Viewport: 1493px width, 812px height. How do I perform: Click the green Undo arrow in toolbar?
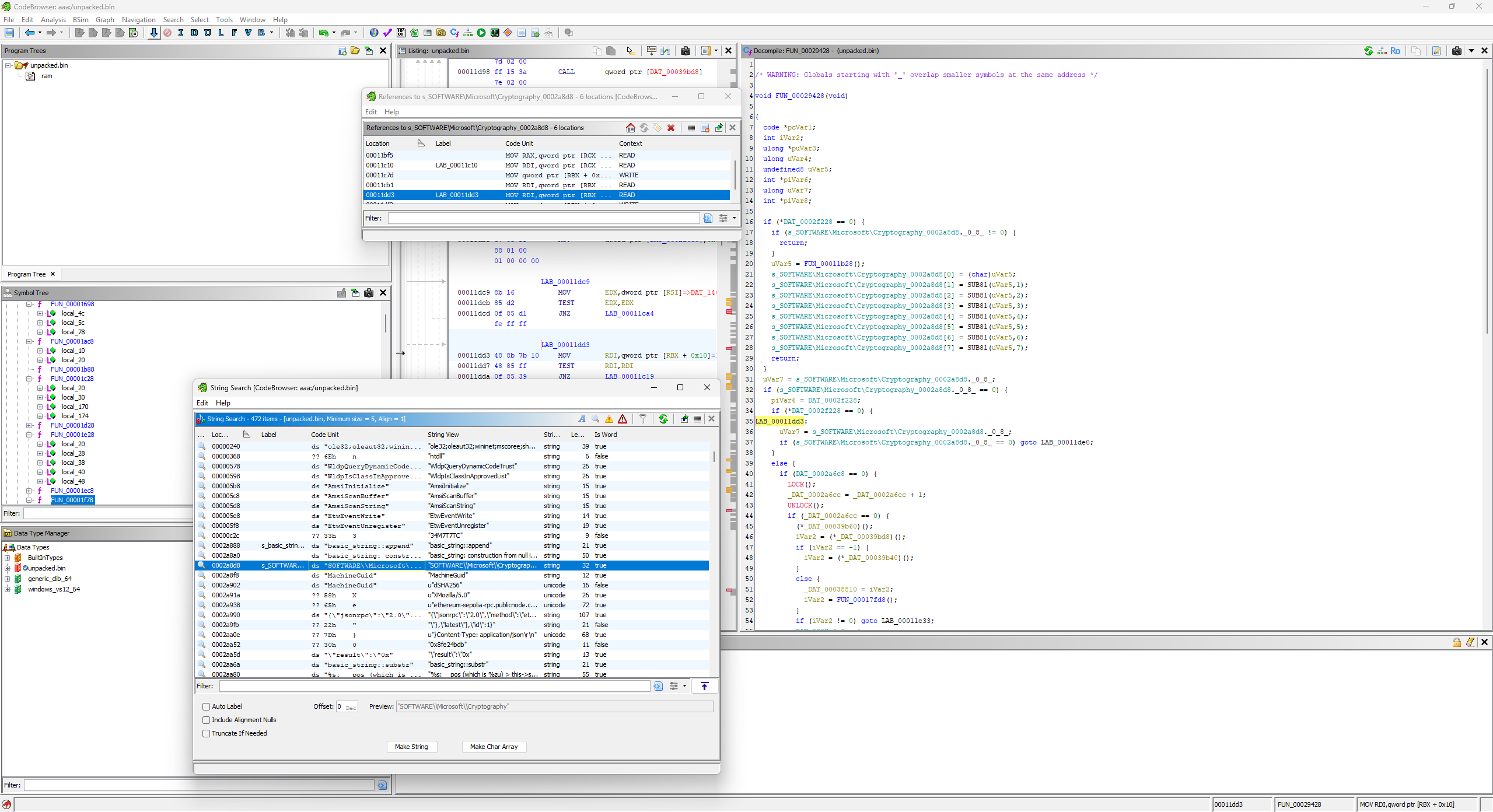pyautogui.click(x=323, y=33)
